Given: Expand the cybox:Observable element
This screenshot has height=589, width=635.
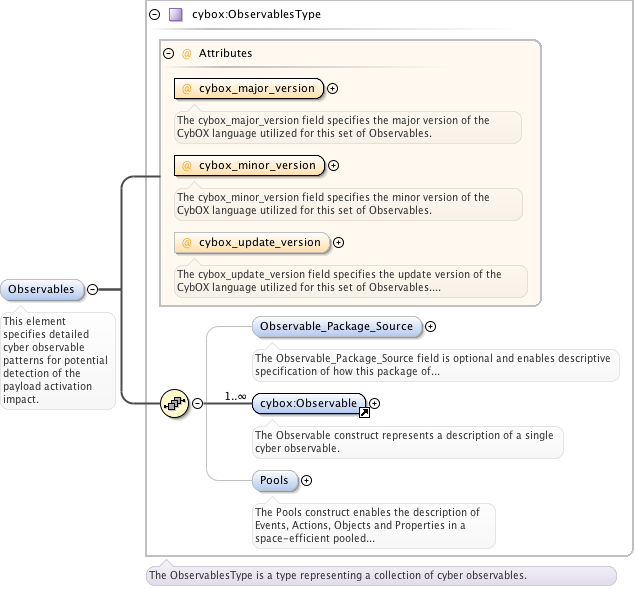Looking at the screenshot, I should point(375,404).
